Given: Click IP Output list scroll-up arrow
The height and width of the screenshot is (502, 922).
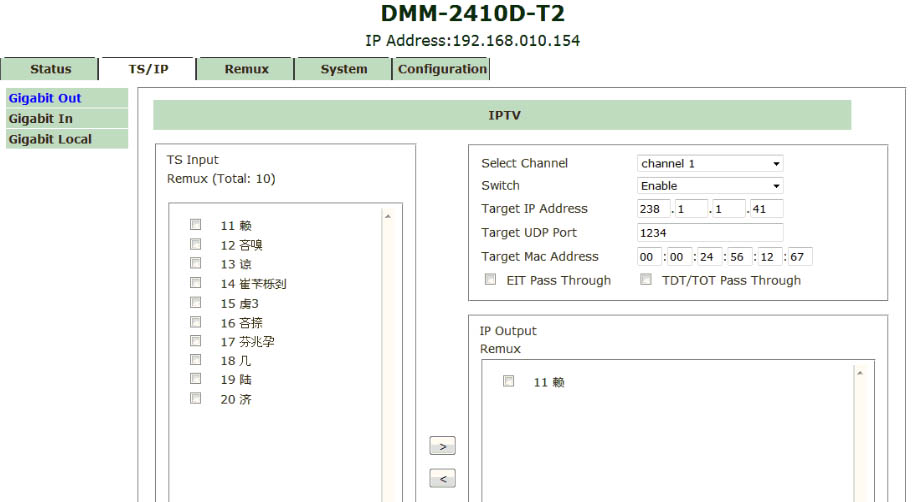Looking at the screenshot, I should coord(860,373).
